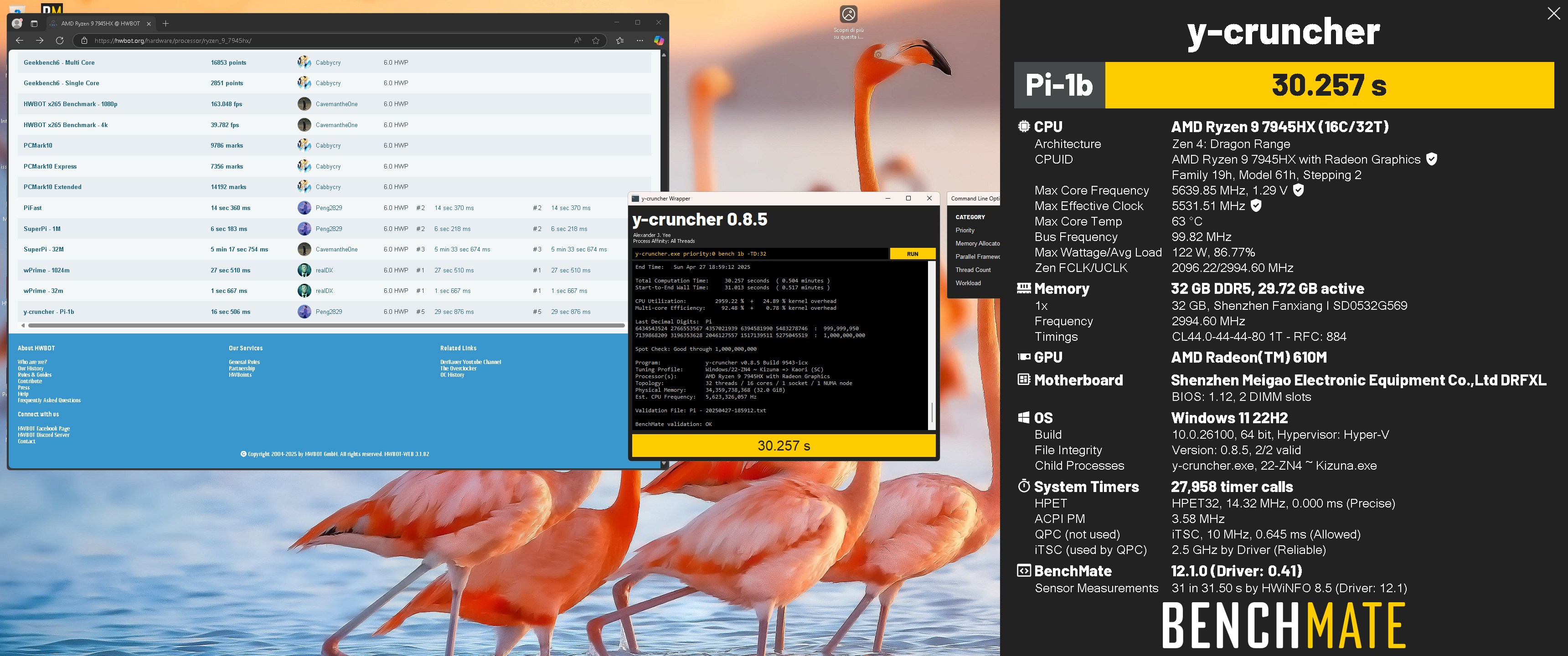Go back in Edge browser

coord(20,40)
